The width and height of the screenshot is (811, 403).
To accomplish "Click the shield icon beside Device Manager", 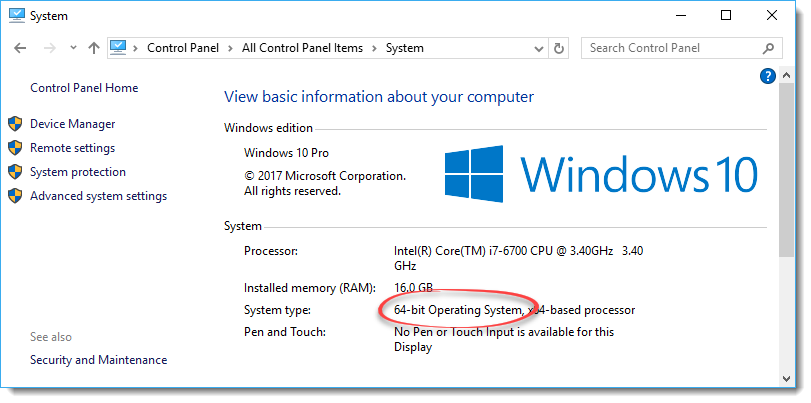I will coord(16,124).
